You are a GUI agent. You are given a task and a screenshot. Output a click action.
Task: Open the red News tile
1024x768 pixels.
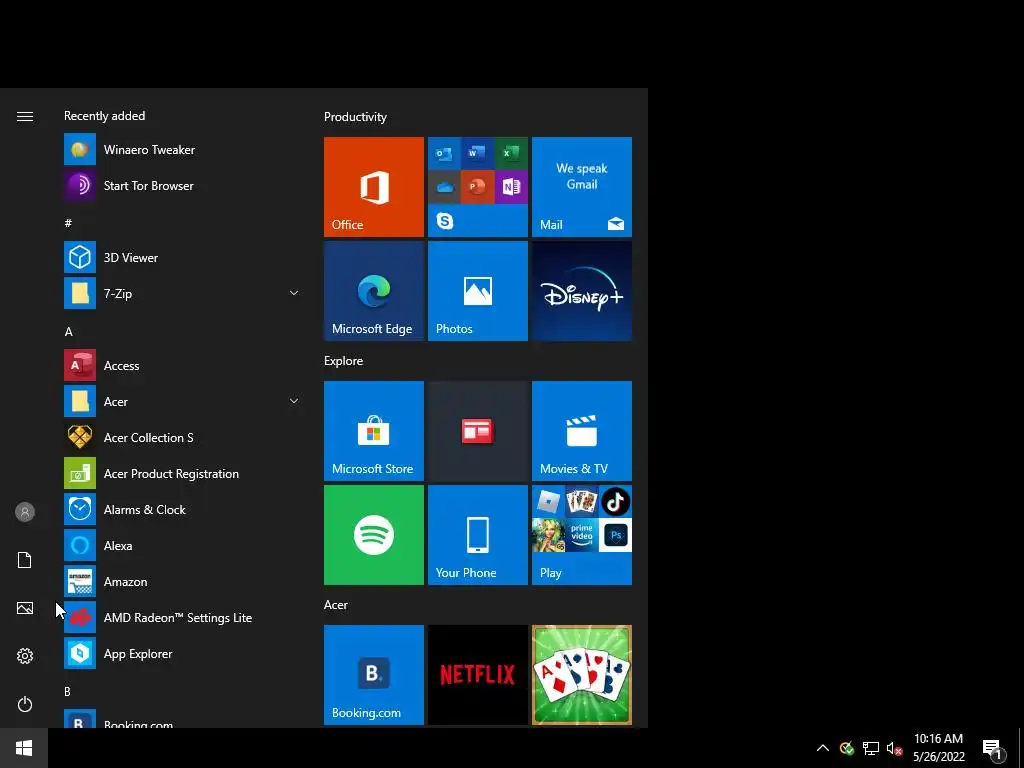pos(477,431)
